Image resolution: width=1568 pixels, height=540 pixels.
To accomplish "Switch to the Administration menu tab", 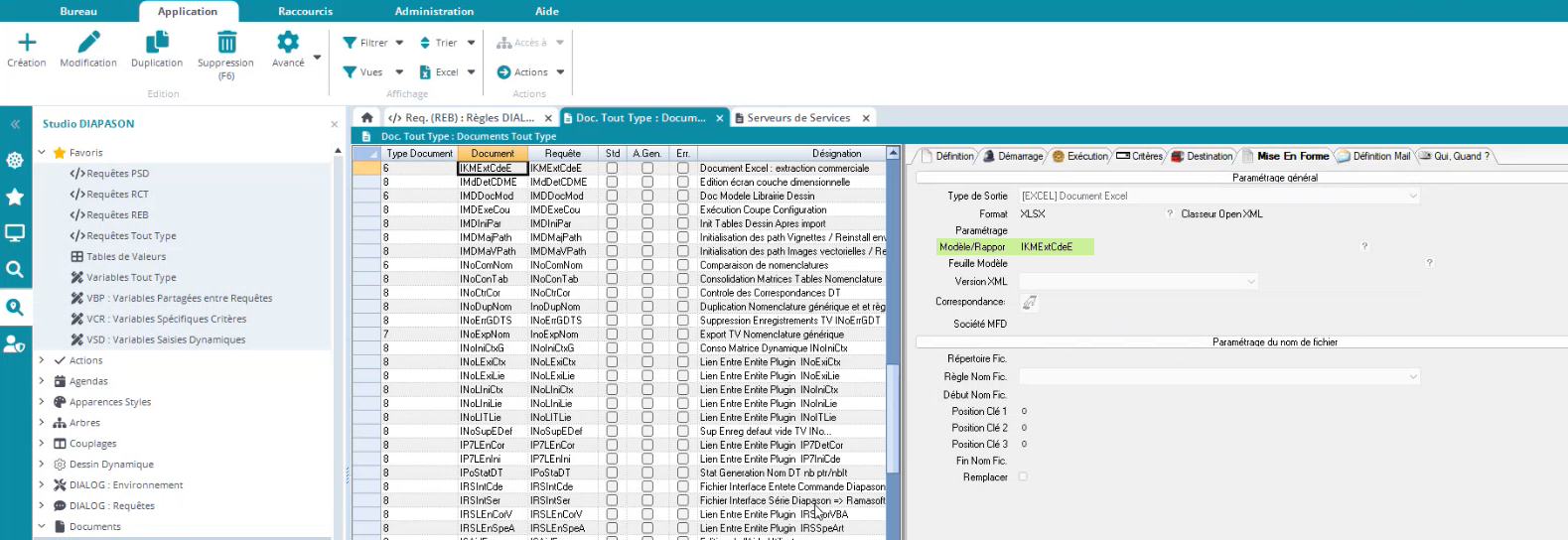I will (434, 11).
